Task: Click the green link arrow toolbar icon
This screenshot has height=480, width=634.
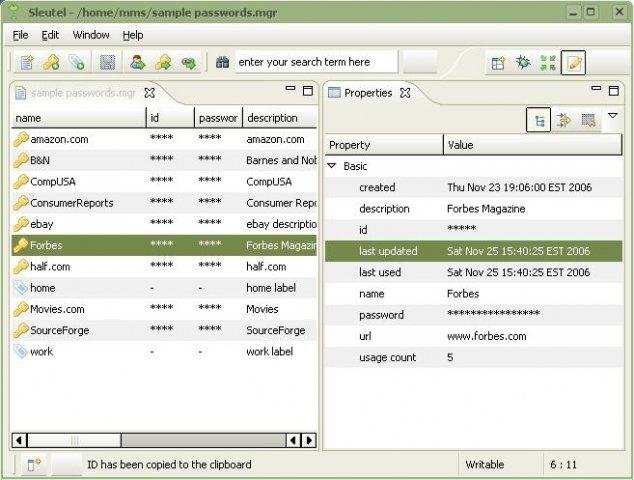Action: point(188,63)
